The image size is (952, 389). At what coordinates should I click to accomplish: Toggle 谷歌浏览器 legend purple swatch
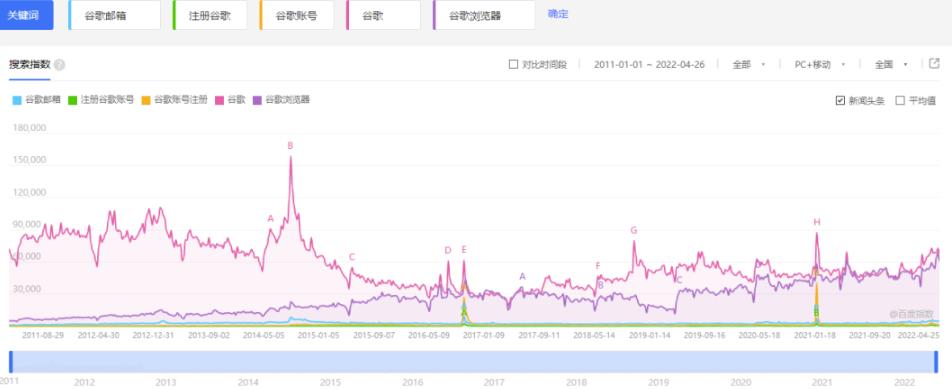[x=257, y=100]
